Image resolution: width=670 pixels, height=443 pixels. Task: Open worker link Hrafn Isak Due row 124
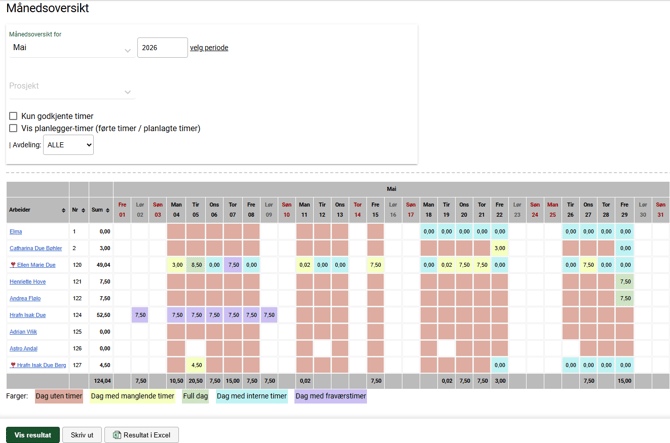(28, 315)
